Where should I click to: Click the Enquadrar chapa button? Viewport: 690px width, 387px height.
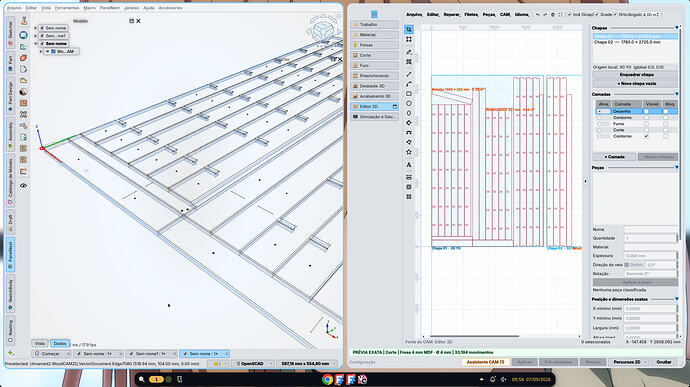(636, 75)
